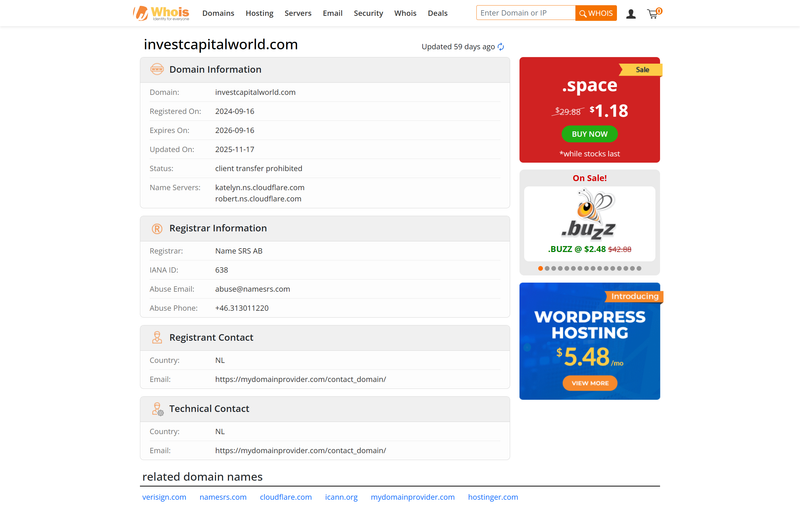Open the namesrs.com related link
This screenshot has height=514, width=800.
tap(223, 497)
